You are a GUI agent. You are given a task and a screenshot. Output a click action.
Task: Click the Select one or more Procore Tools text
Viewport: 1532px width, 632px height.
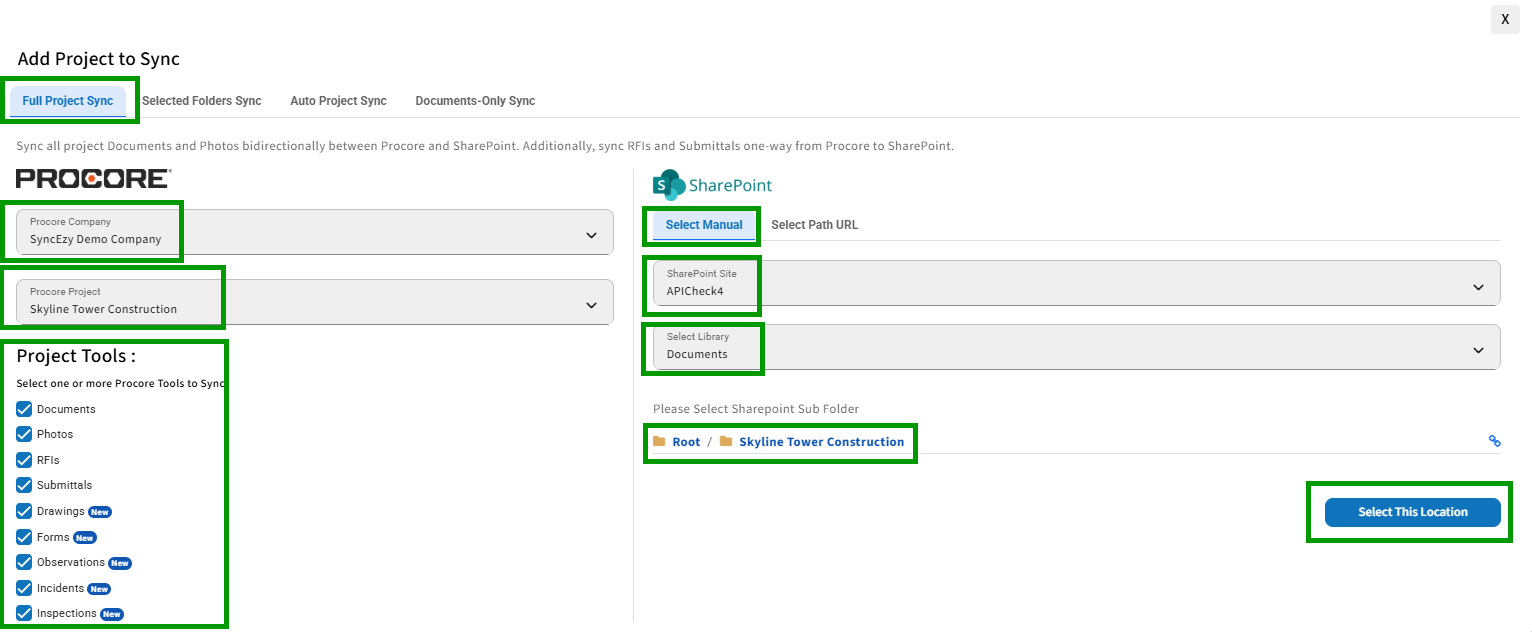(121, 384)
